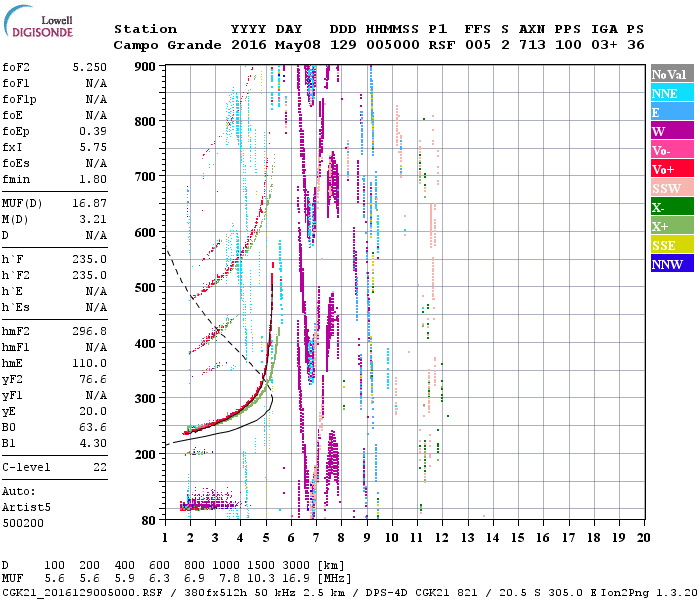The height and width of the screenshot is (600, 700).
Task: Click the 80 label on height axis
Action: click(x=149, y=520)
